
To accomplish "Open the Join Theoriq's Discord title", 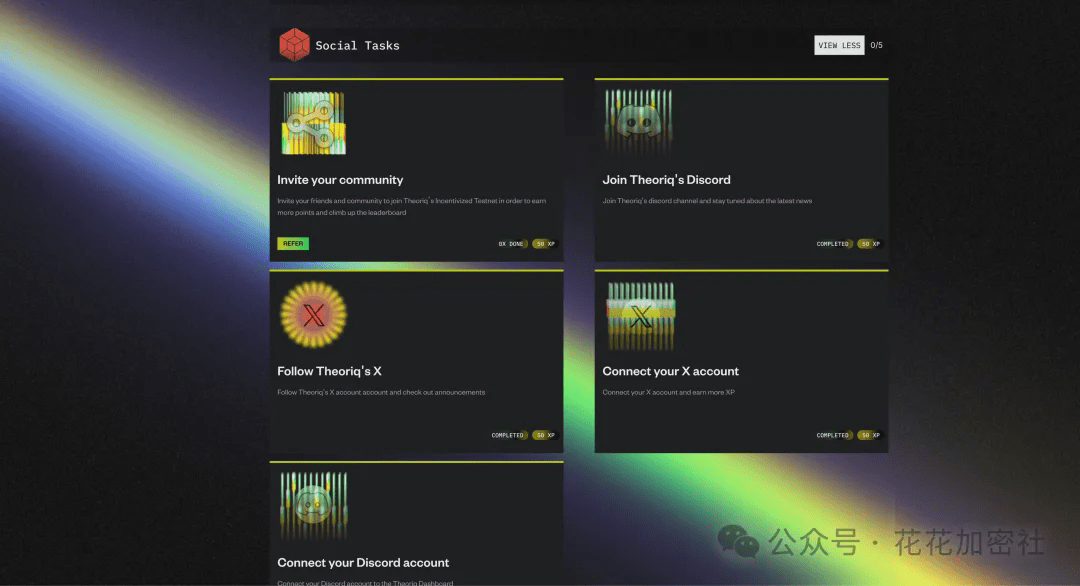I will click(667, 180).
